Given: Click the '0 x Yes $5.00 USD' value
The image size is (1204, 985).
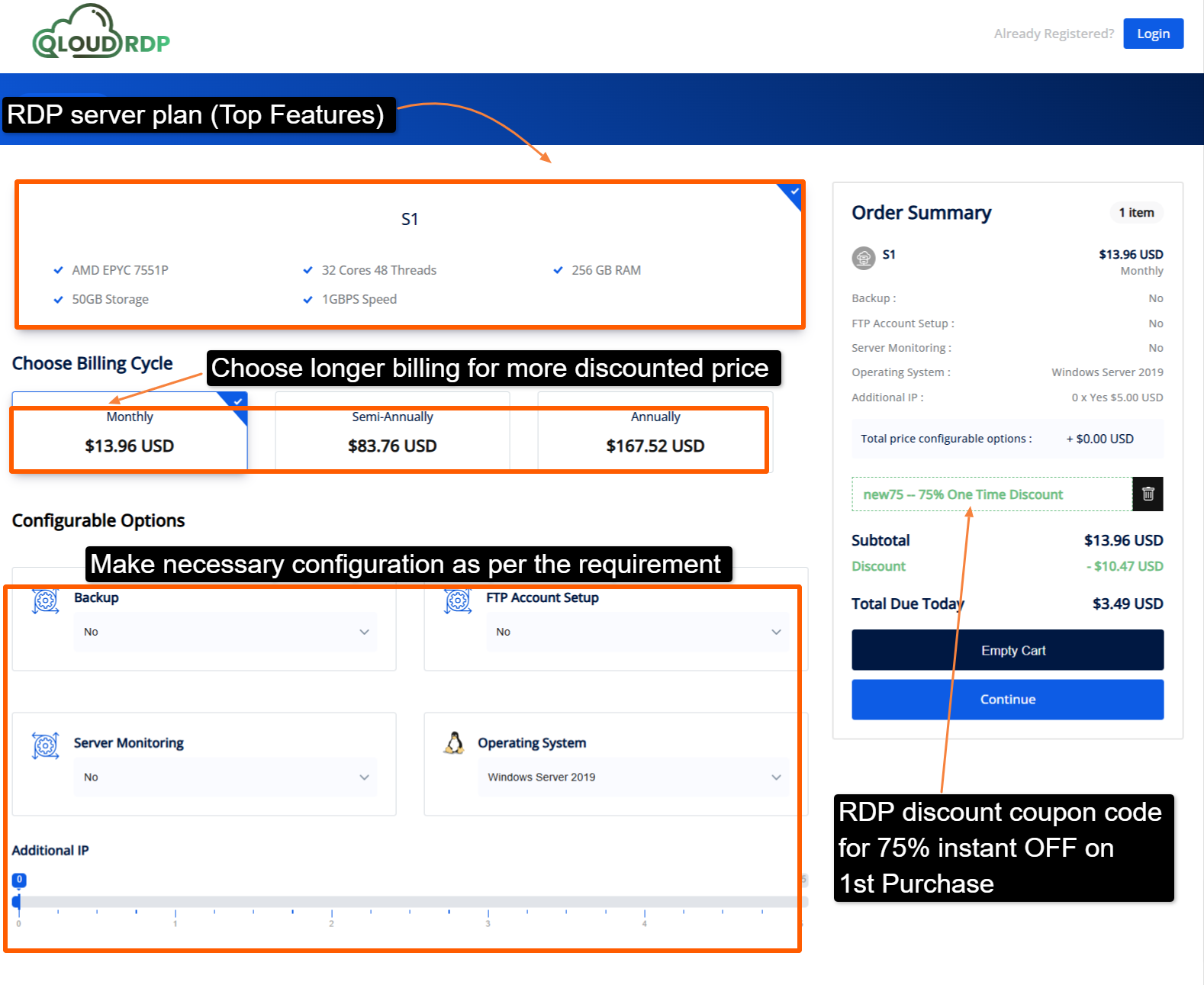Looking at the screenshot, I should pyautogui.click(x=1117, y=398).
